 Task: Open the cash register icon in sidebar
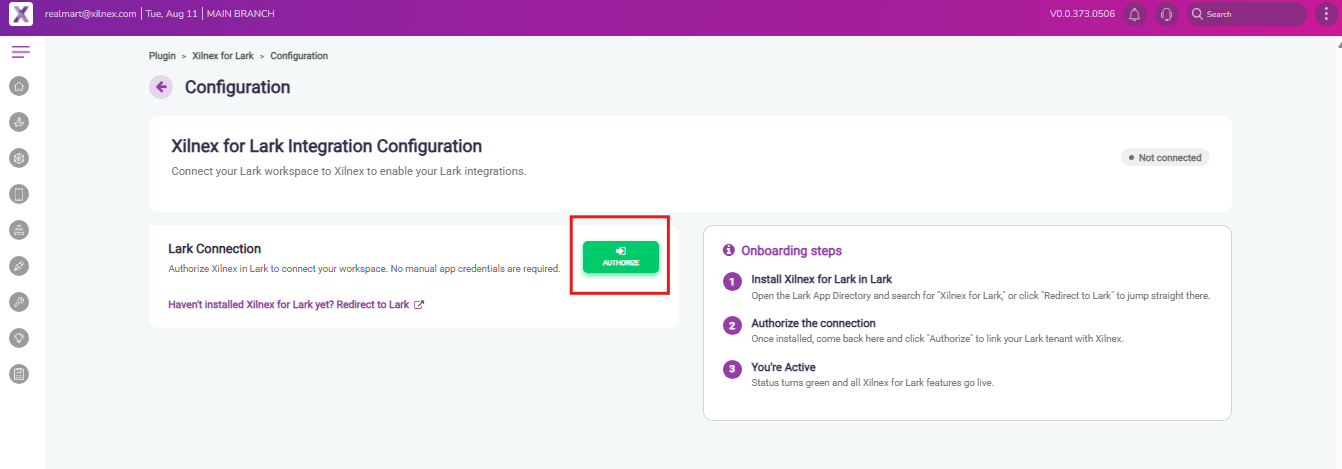[18, 230]
